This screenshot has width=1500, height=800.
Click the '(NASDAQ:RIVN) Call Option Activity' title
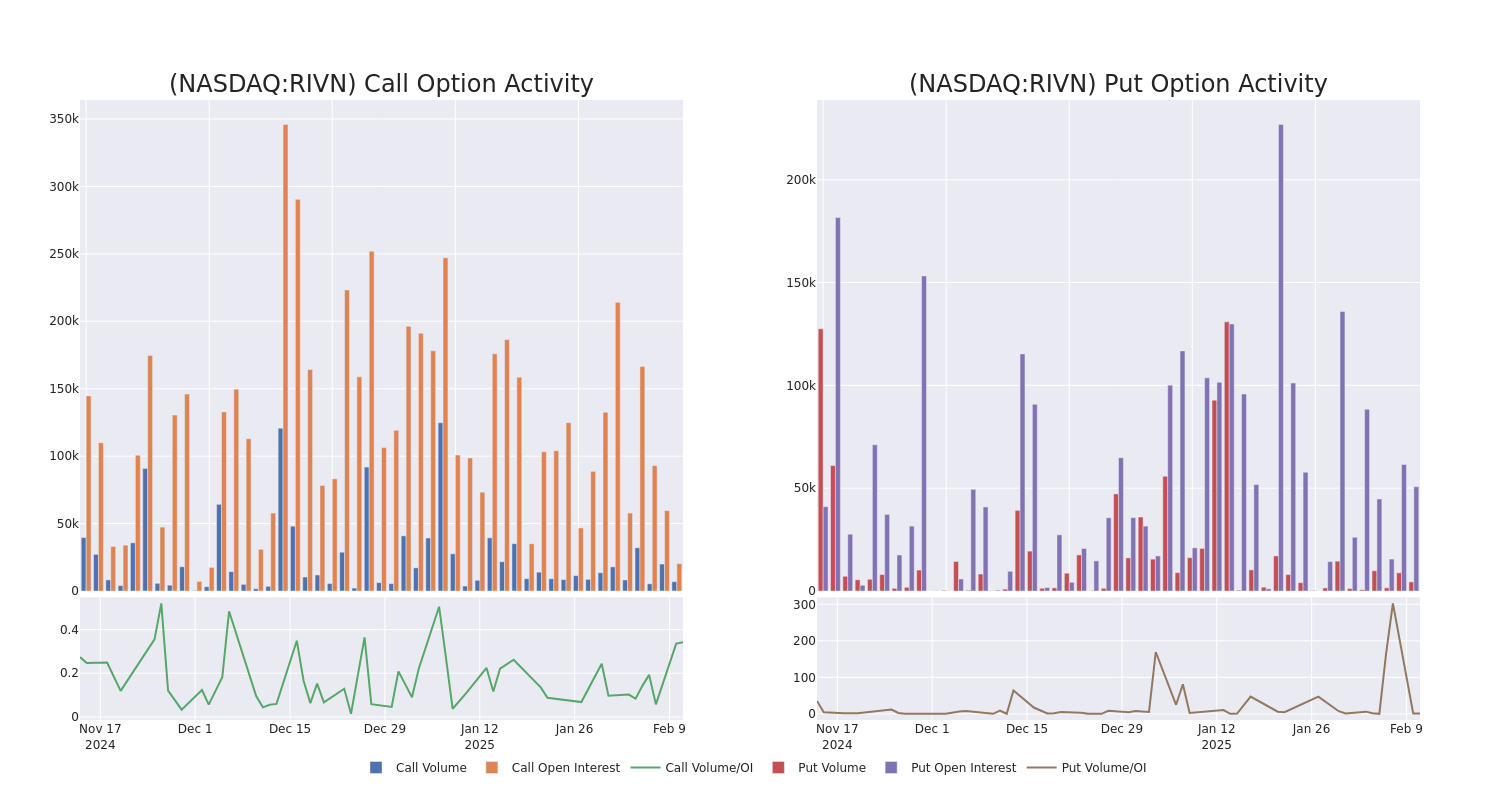tap(381, 84)
